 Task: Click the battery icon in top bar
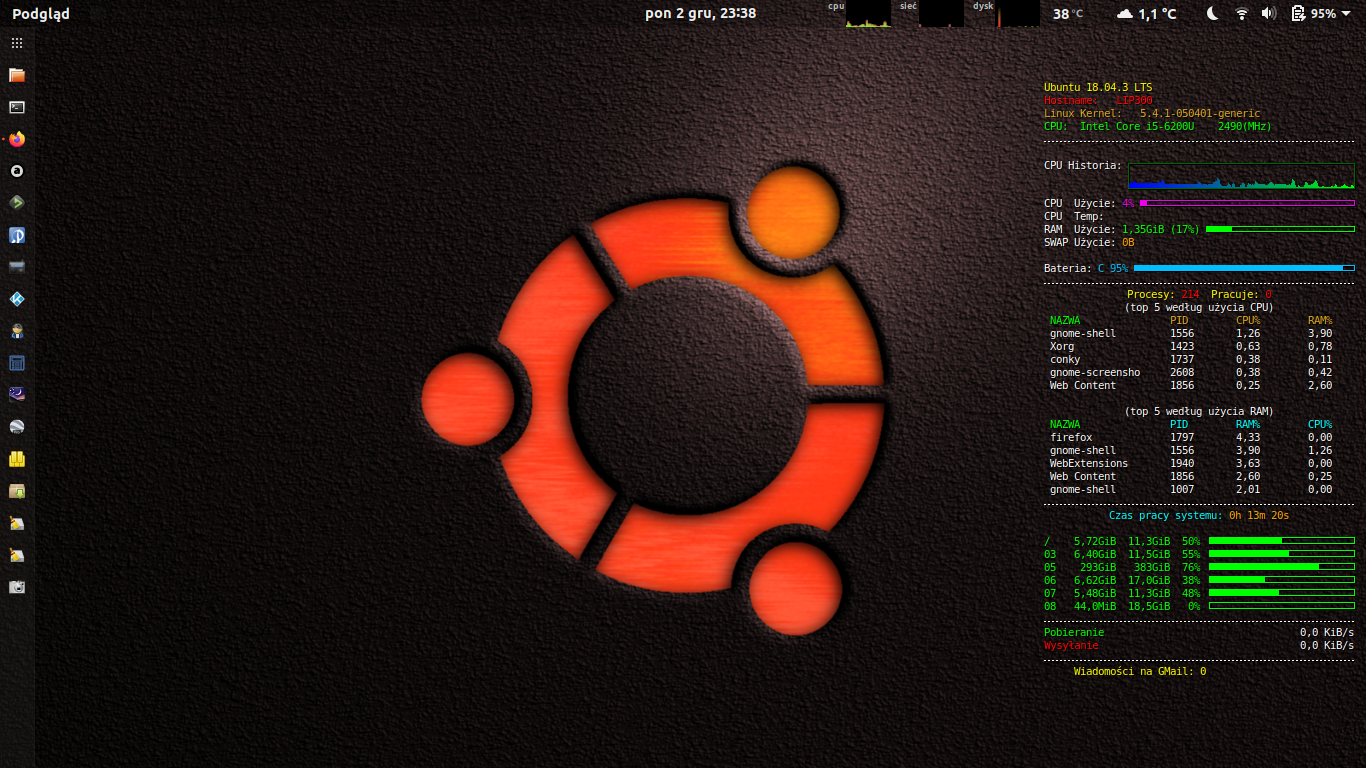point(1298,13)
